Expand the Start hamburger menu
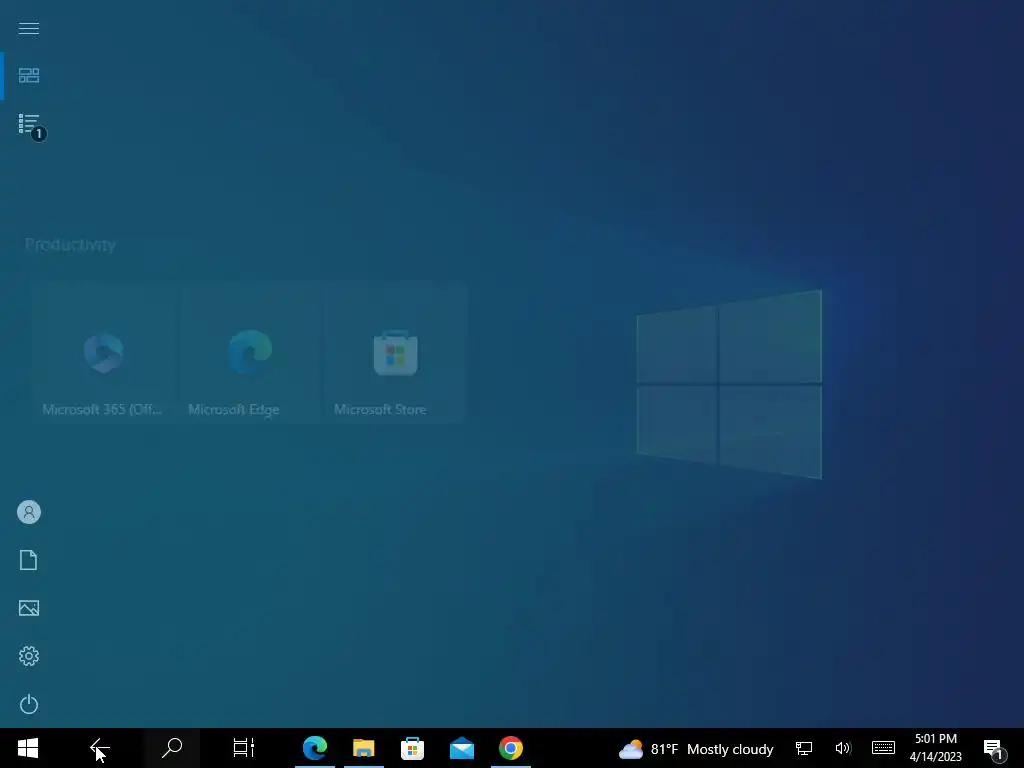 [29, 28]
